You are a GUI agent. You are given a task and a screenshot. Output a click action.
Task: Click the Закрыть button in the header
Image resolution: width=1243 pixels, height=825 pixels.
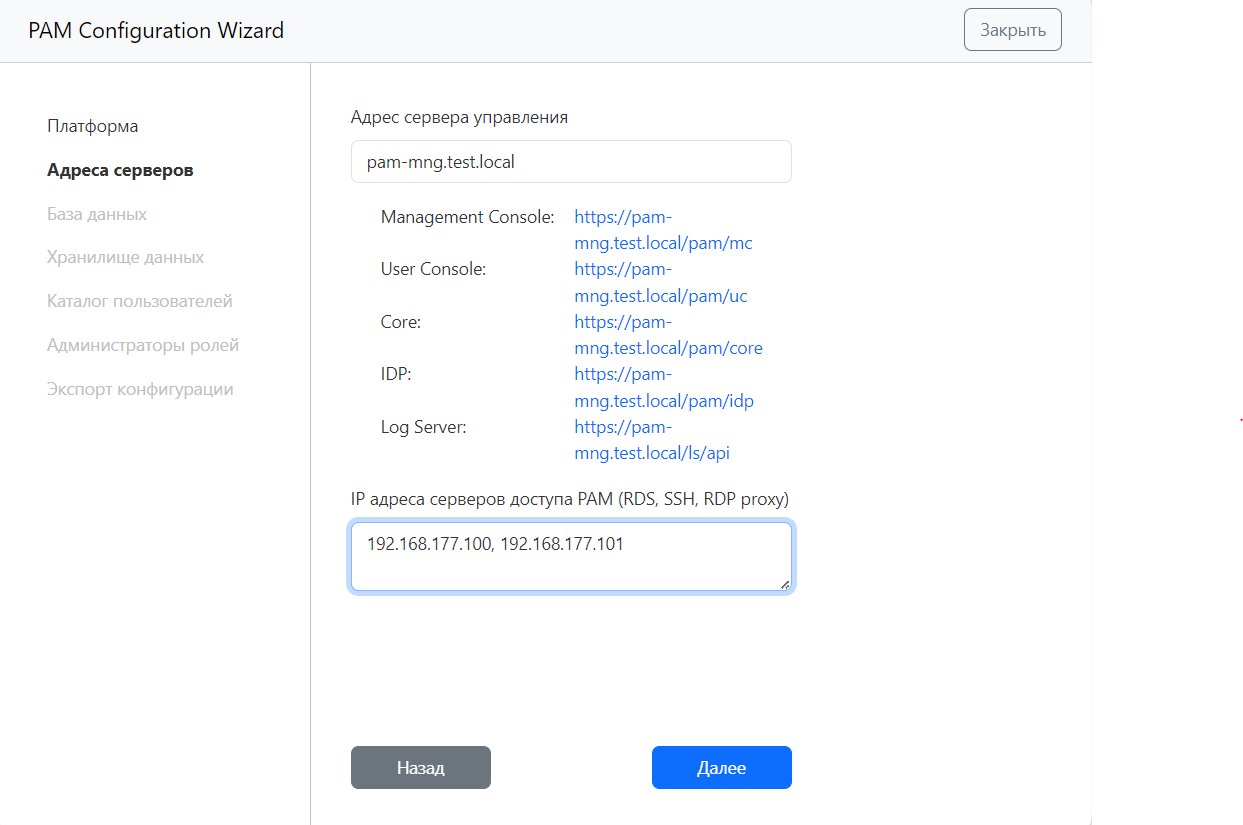coord(1012,30)
